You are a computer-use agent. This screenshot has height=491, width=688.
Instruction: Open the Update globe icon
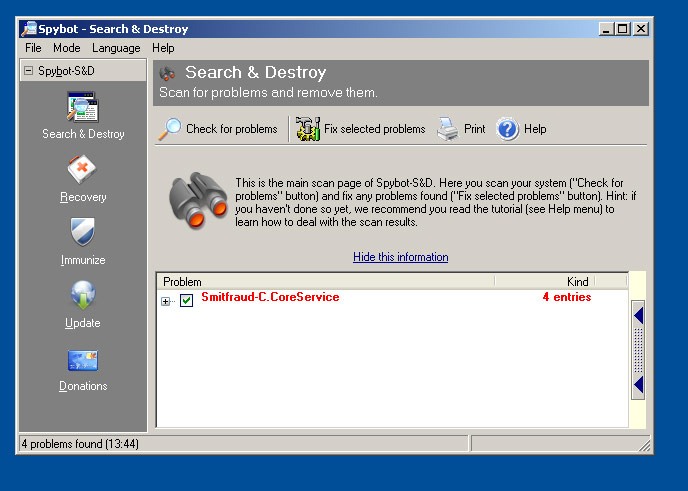coord(82,295)
